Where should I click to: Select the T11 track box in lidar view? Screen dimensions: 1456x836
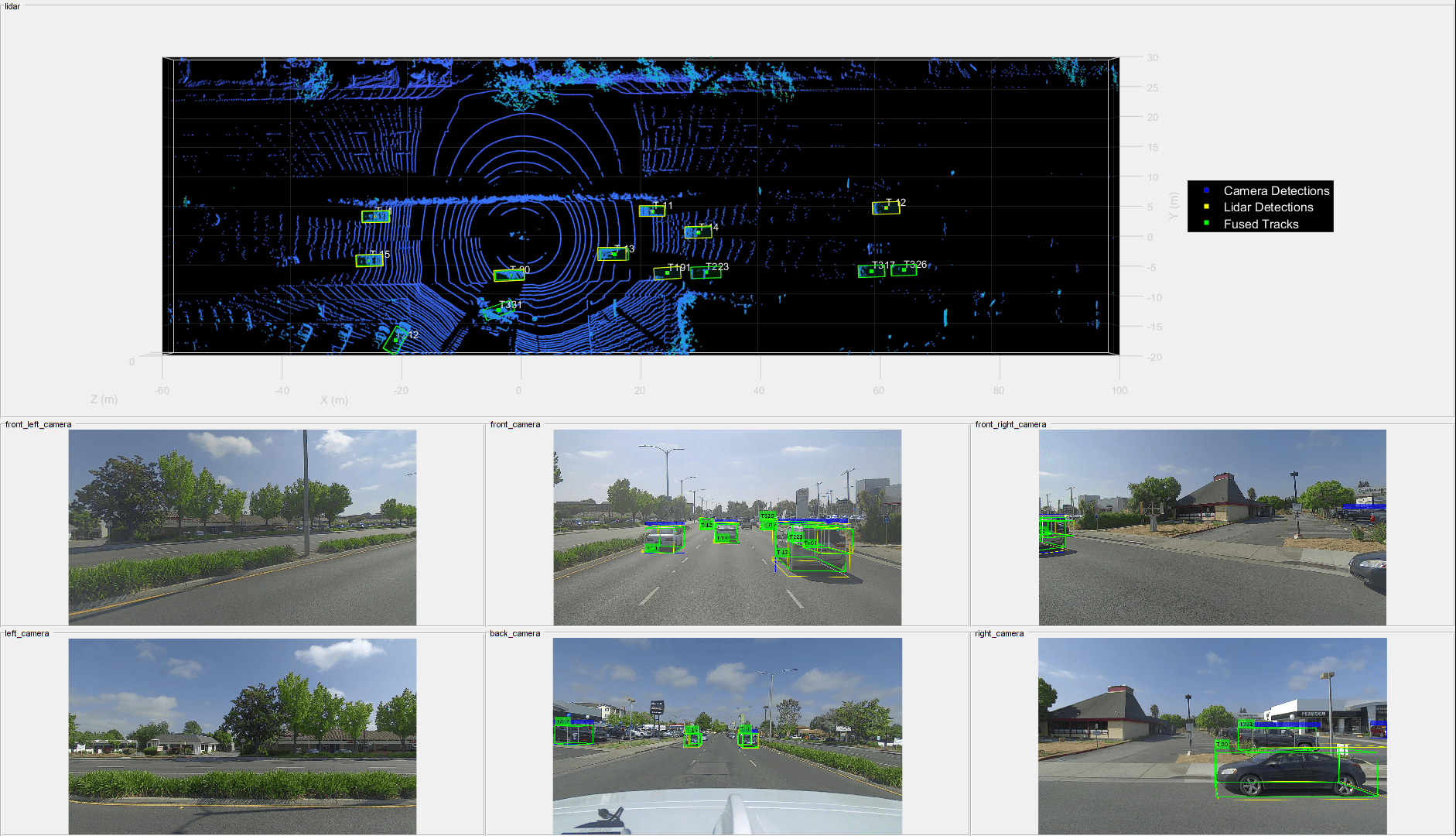click(x=652, y=211)
